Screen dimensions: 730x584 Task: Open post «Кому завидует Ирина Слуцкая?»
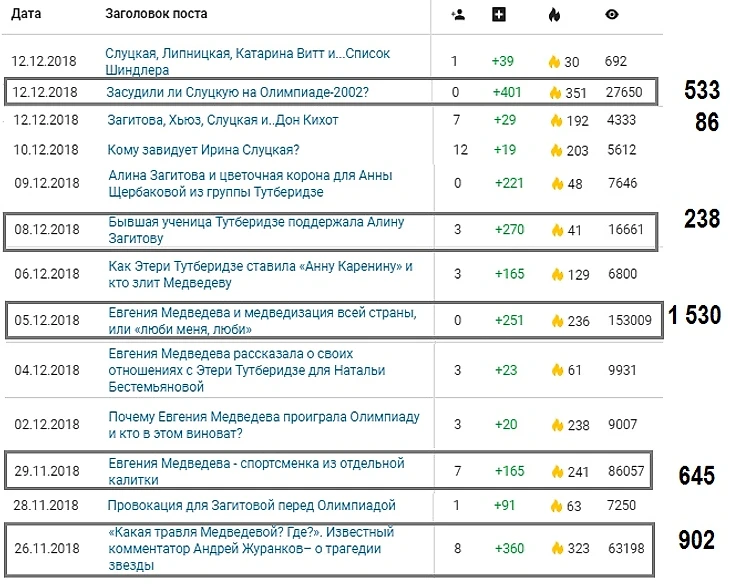[x=204, y=150]
